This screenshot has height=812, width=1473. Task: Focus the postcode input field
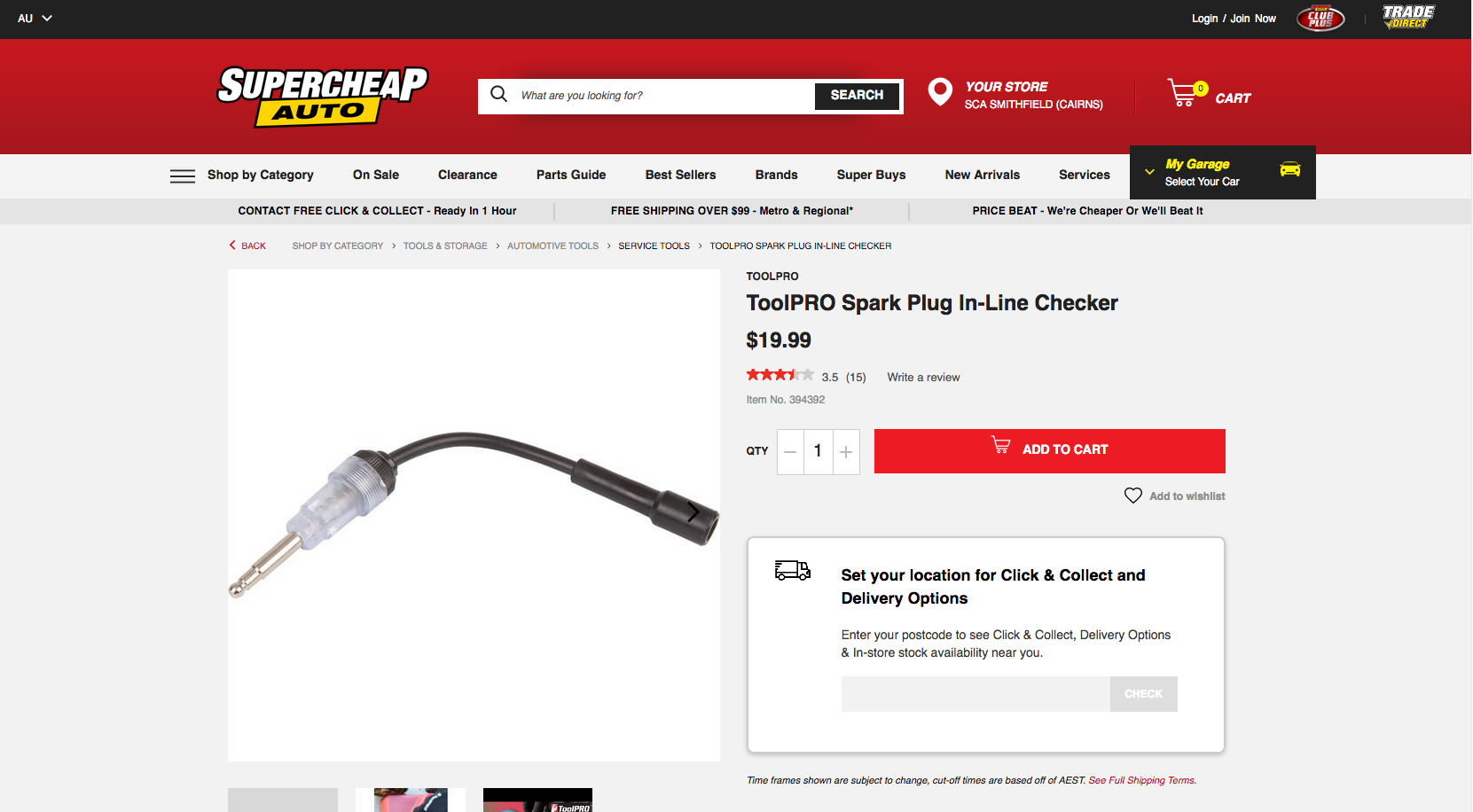click(975, 694)
